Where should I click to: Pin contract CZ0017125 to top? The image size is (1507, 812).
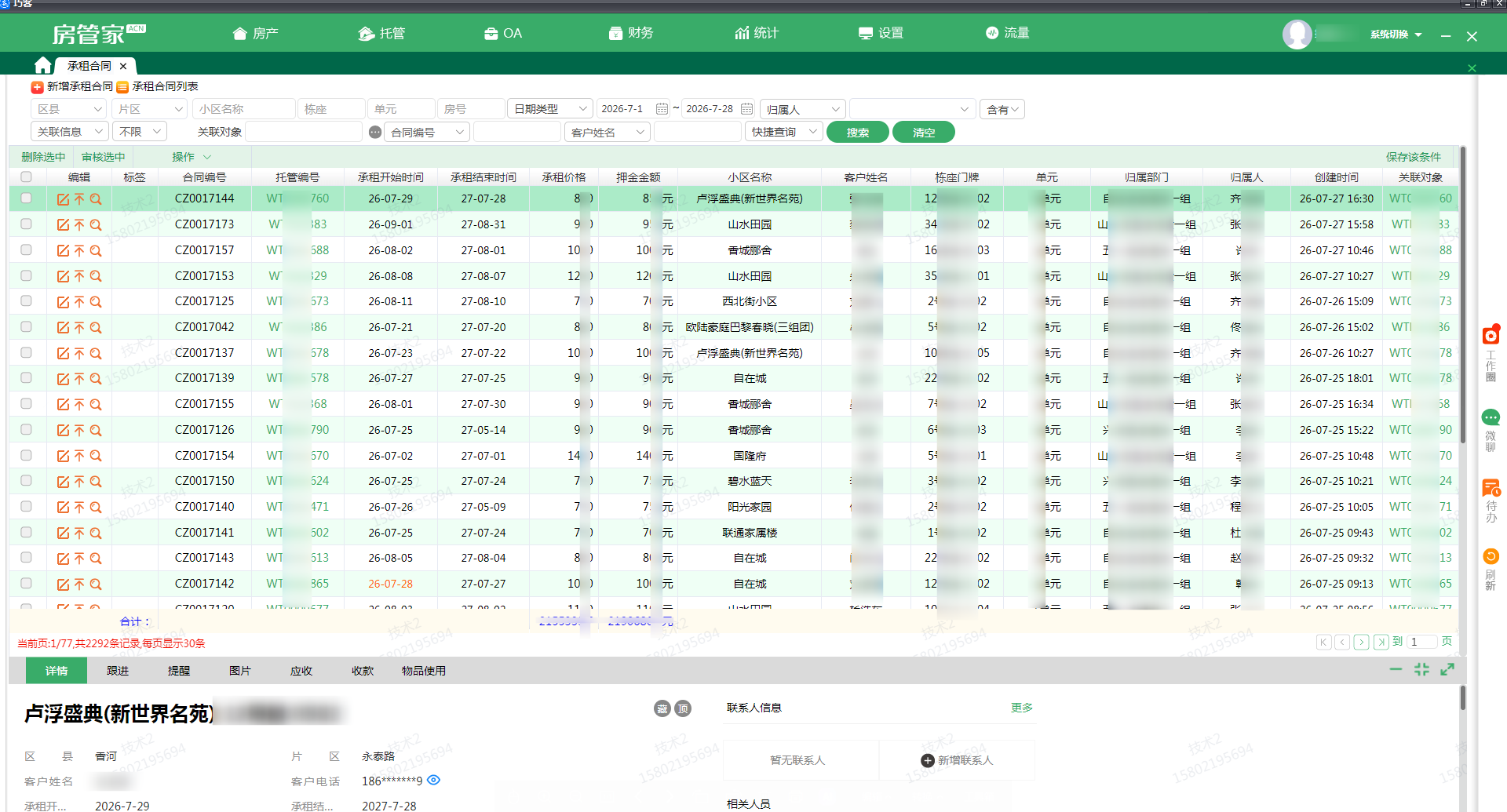coord(79,302)
